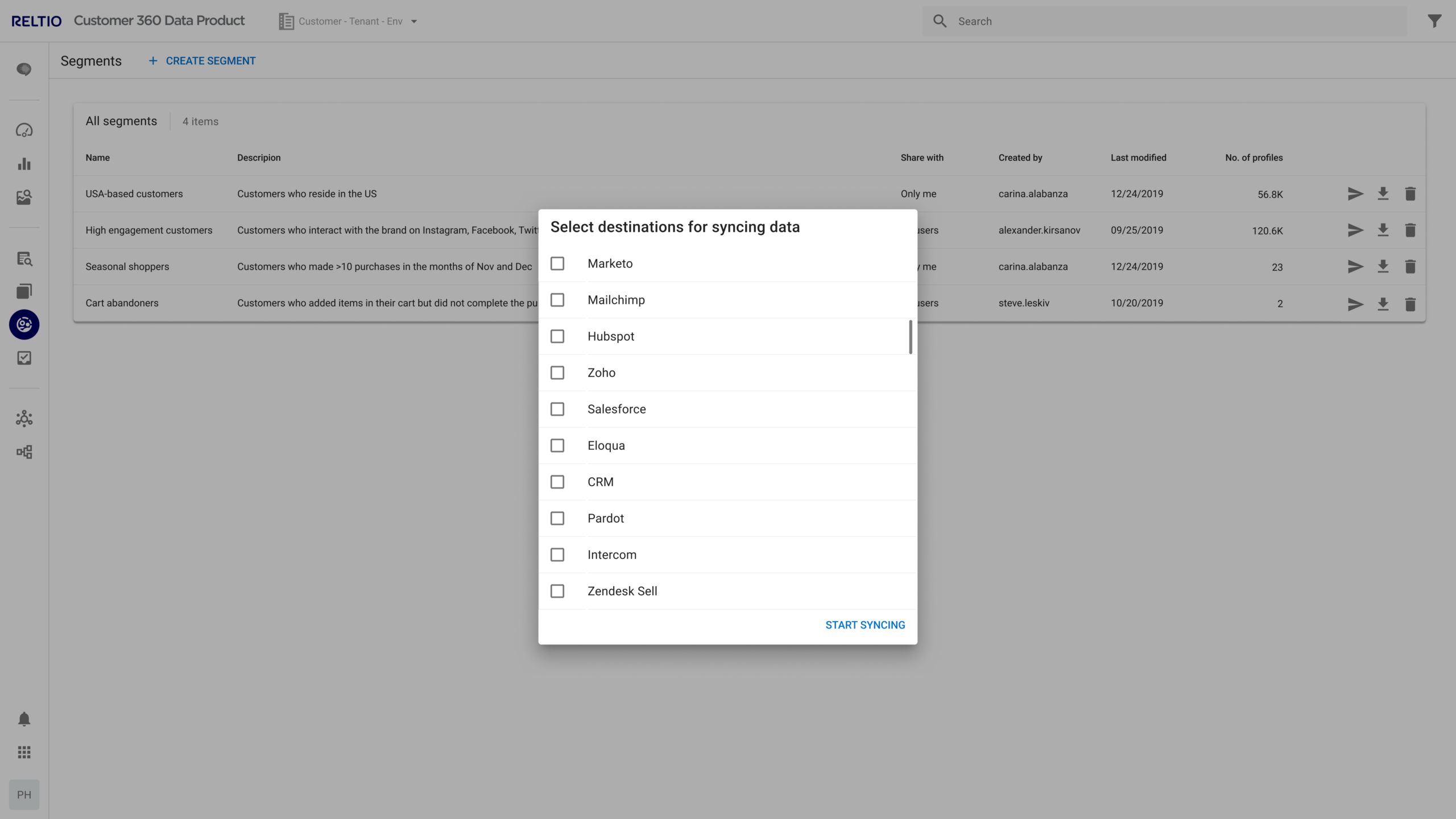Screen dimensions: 1456x819
Task: Open the brain icon in sidebar
Action: [24, 69]
